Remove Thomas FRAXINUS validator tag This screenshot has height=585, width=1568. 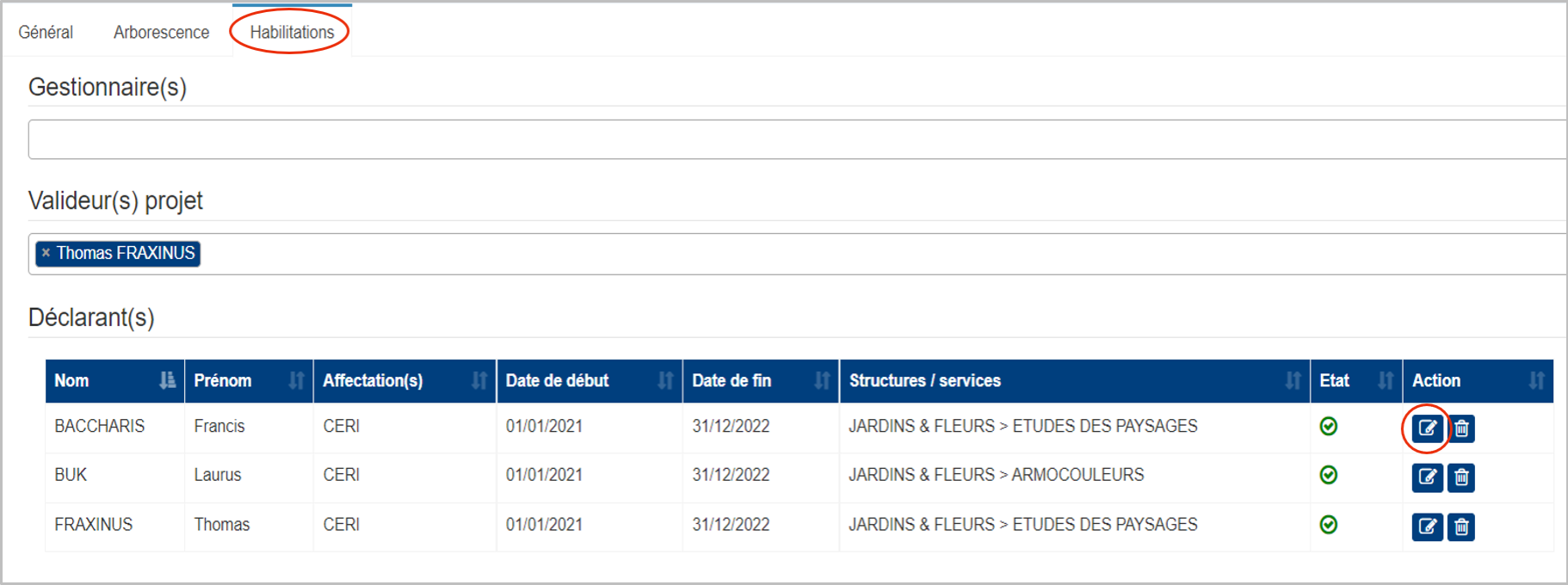point(46,253)
